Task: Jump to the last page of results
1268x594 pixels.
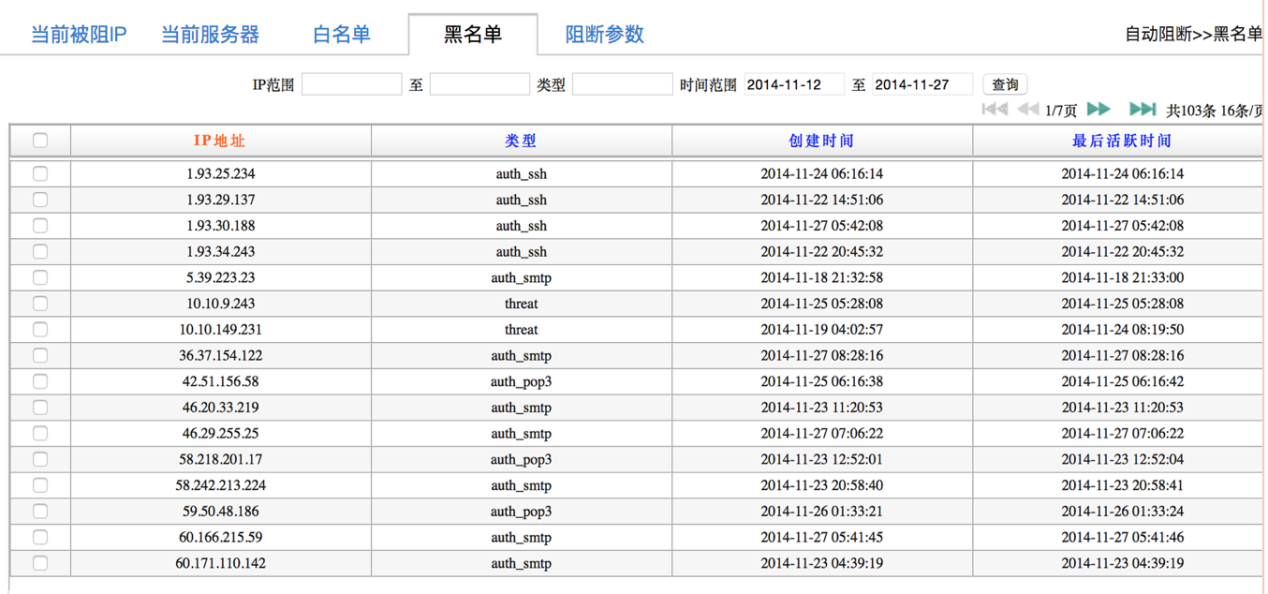Action: coord(1142,109)
